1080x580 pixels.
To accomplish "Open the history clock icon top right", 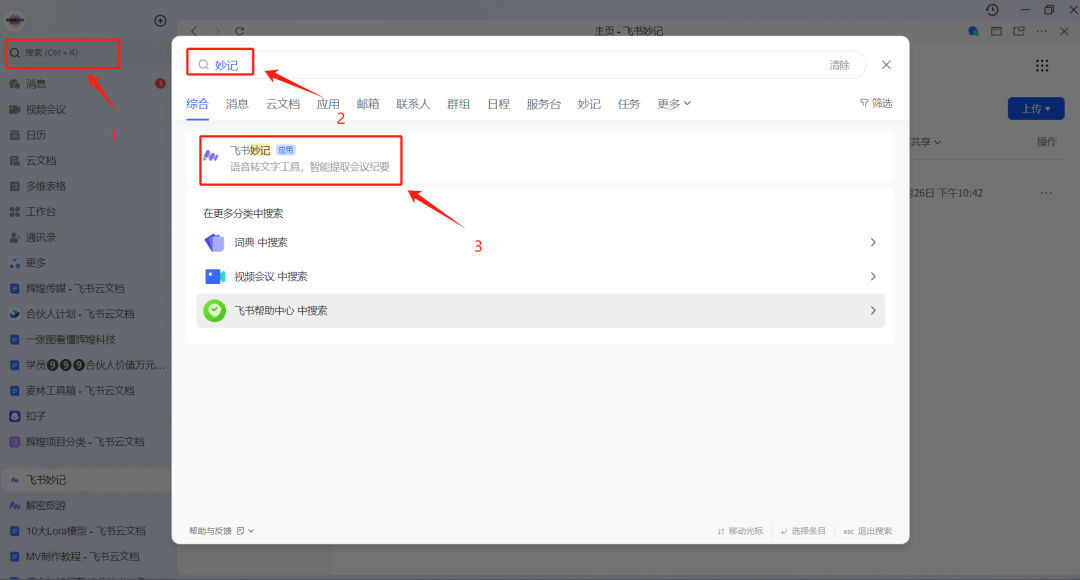I will tap(991, 10).
